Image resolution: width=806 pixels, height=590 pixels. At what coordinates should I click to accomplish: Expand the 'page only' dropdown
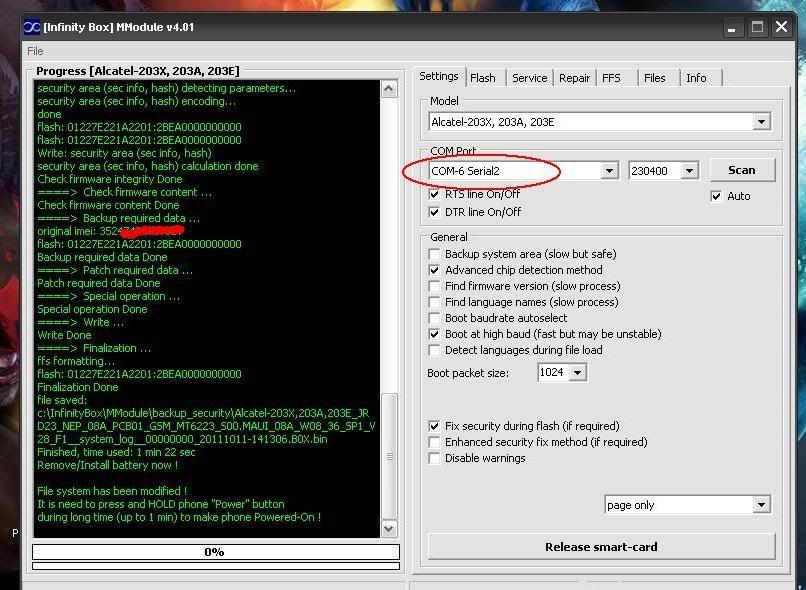click(761, 505)
